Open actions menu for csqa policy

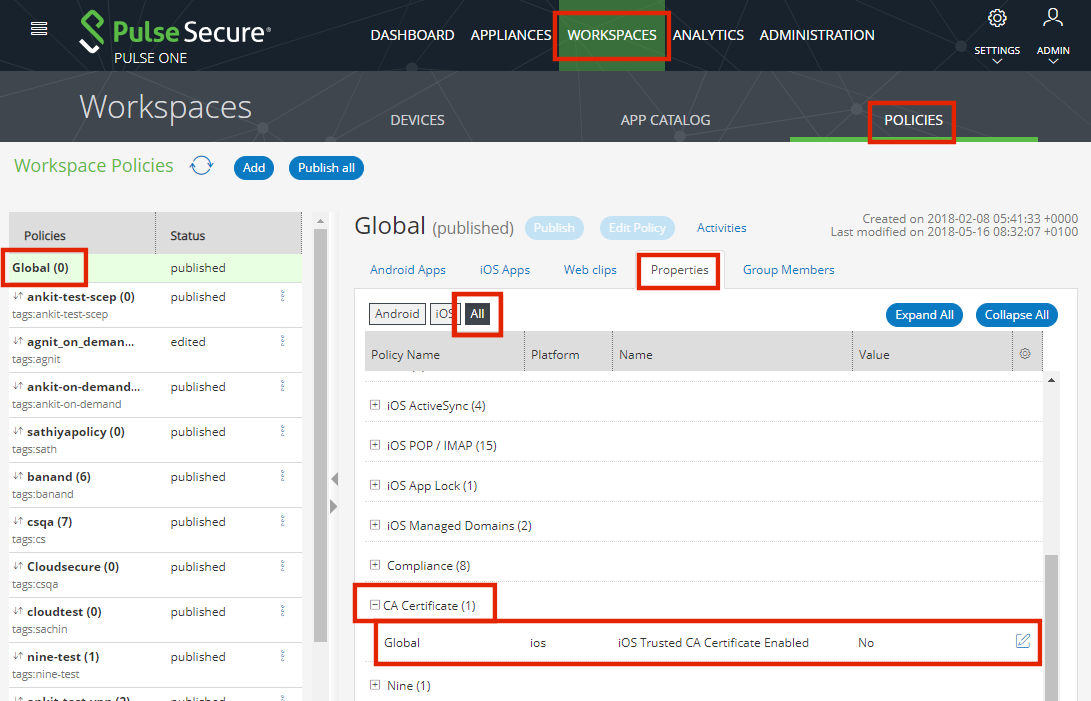282,521
